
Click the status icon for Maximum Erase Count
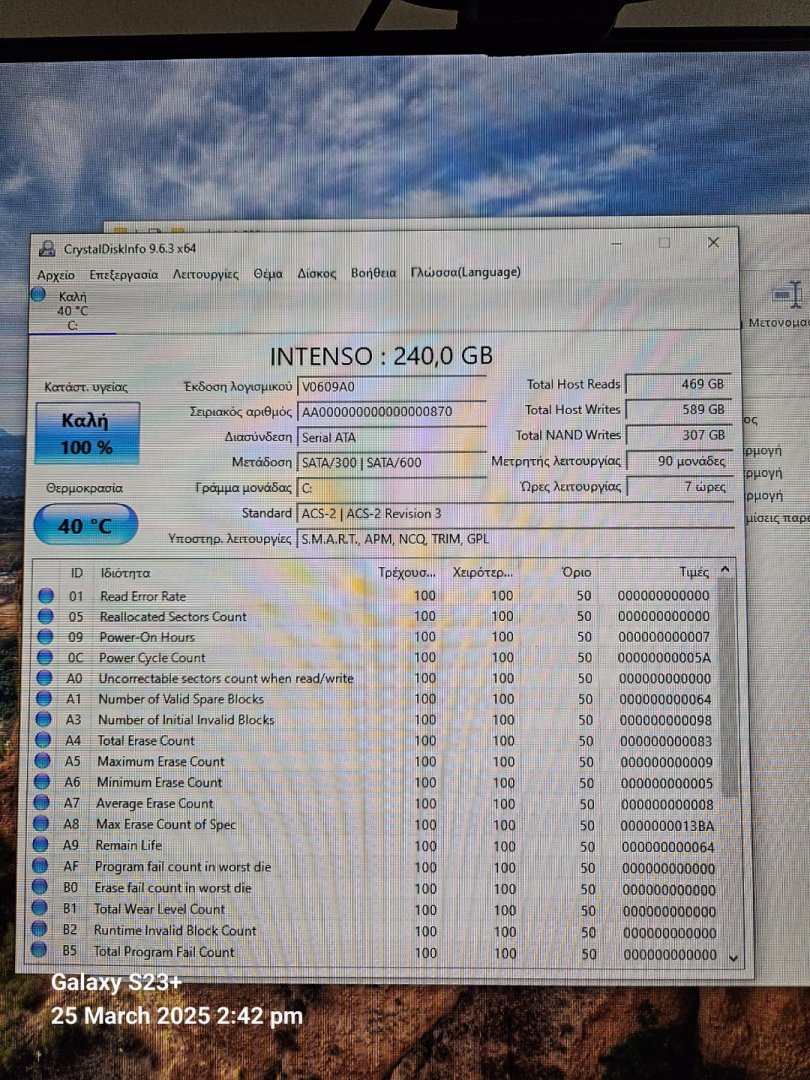43,761
